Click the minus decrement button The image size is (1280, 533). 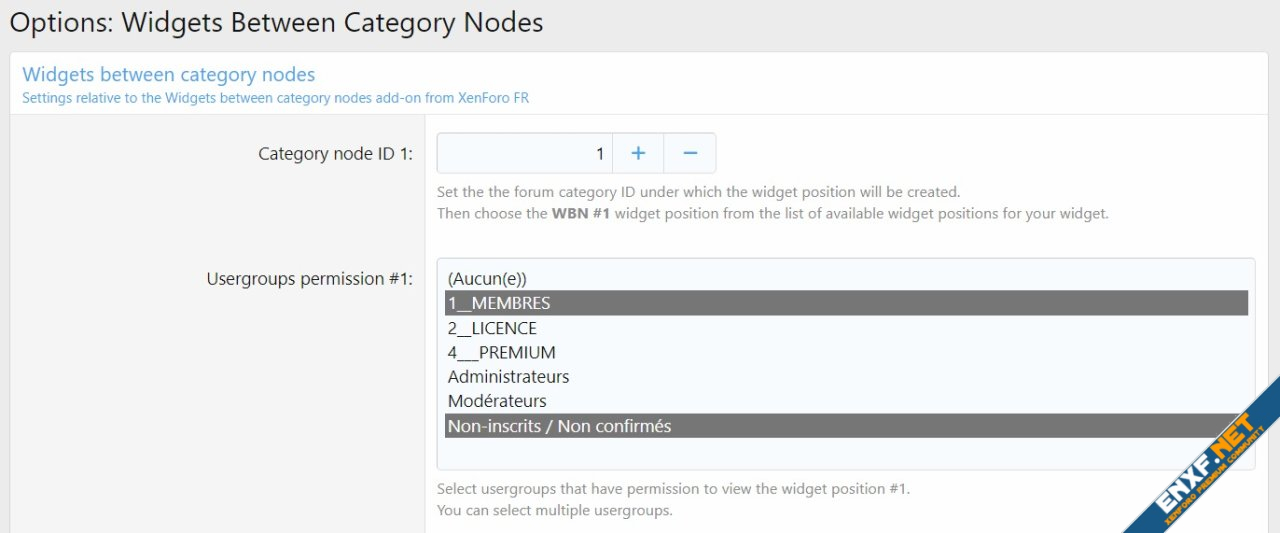coord(690,153)
